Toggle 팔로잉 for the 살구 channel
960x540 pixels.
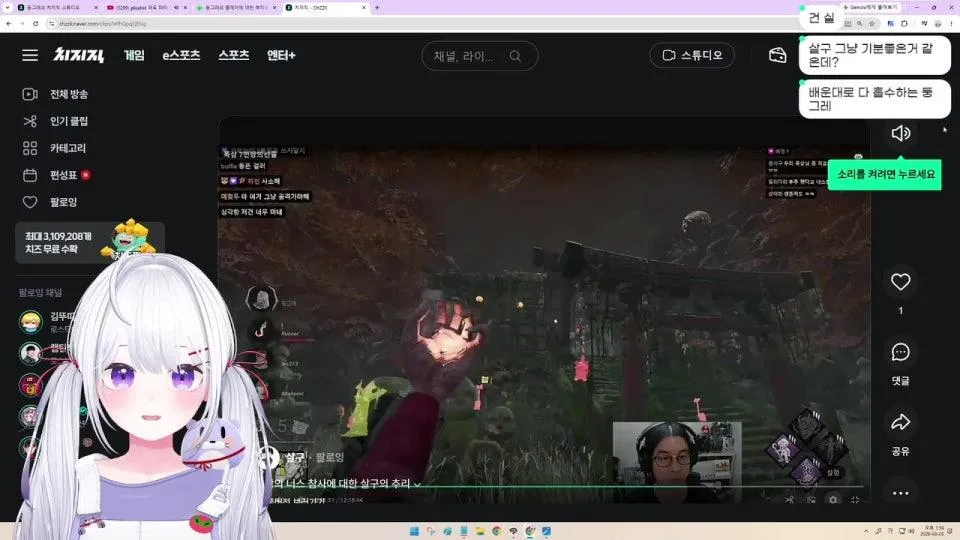pyautogui.click(x=330, y=457)
